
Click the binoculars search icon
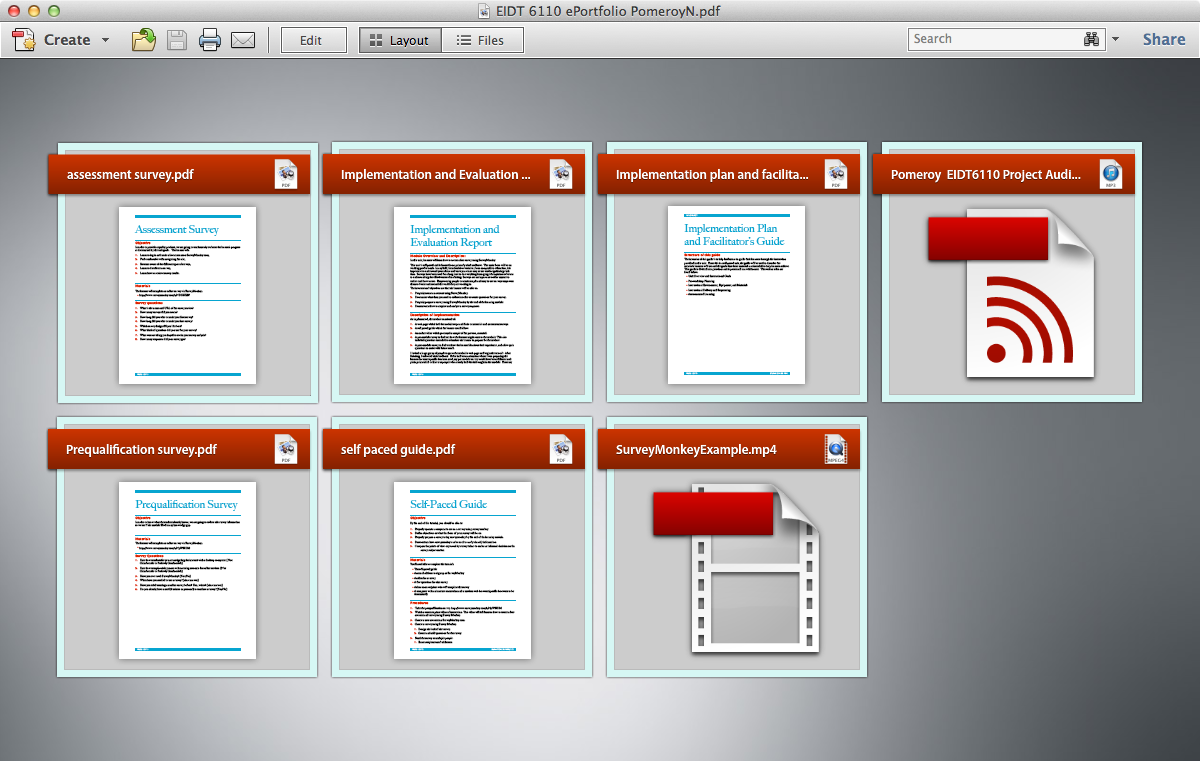1091,39
